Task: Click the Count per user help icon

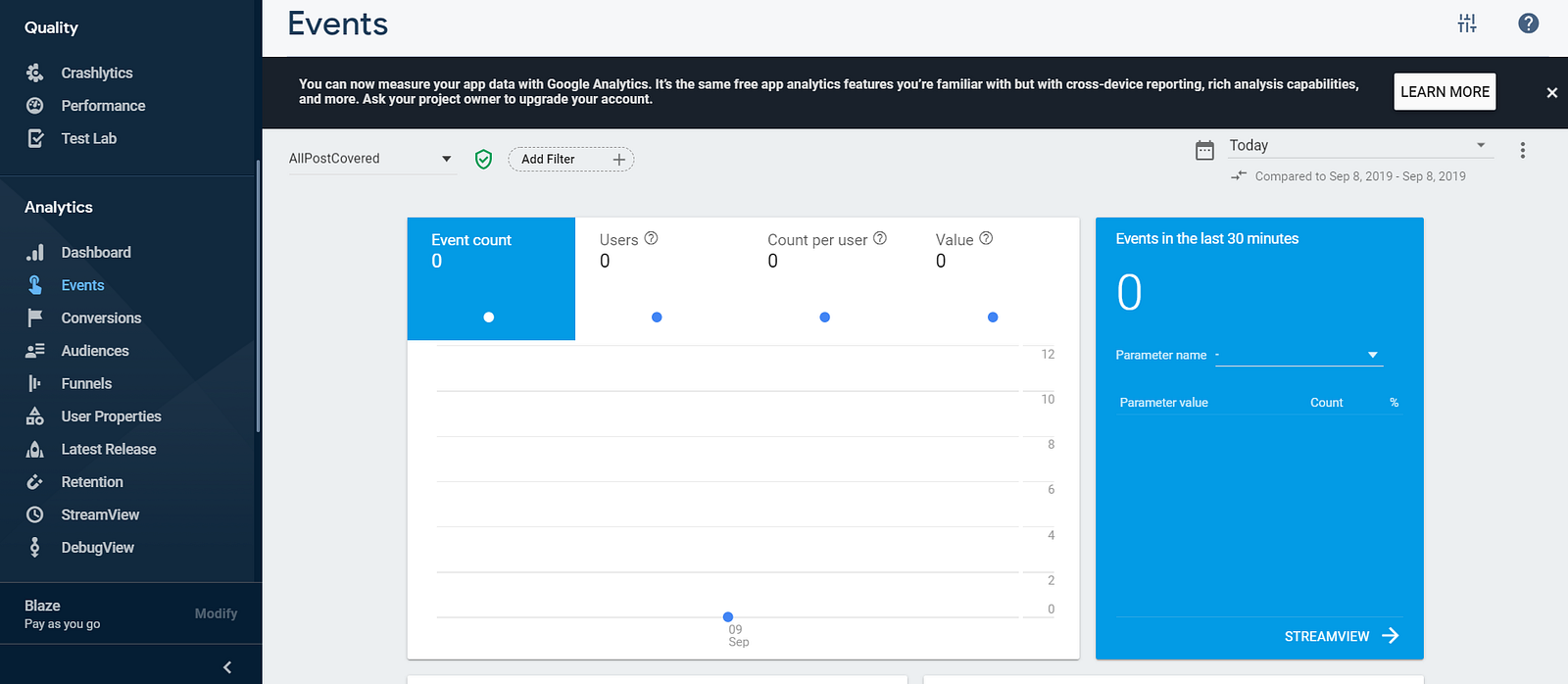Action: pos(880,238)
